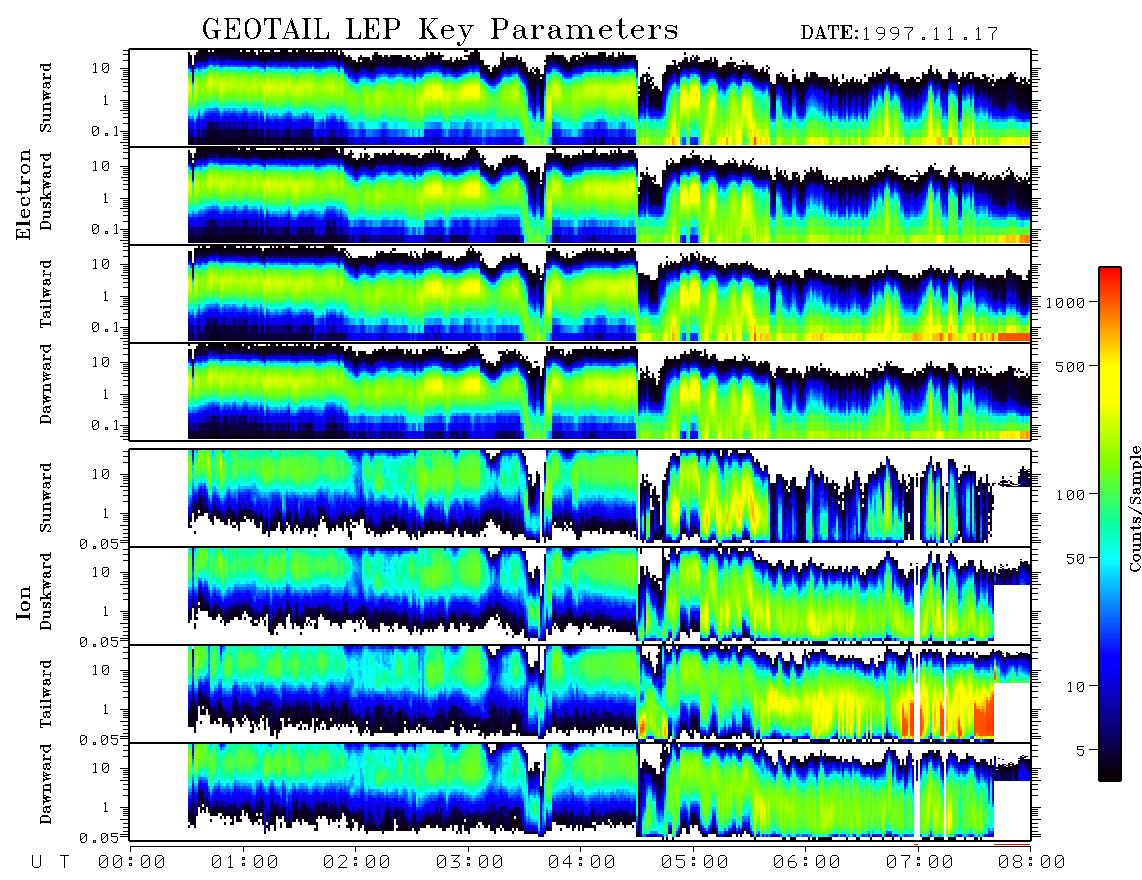The height and width of the screenshot is (880, 1142).
Task: Open the Electron Dawnward spectrogram panel
Action: coord(580,391)
